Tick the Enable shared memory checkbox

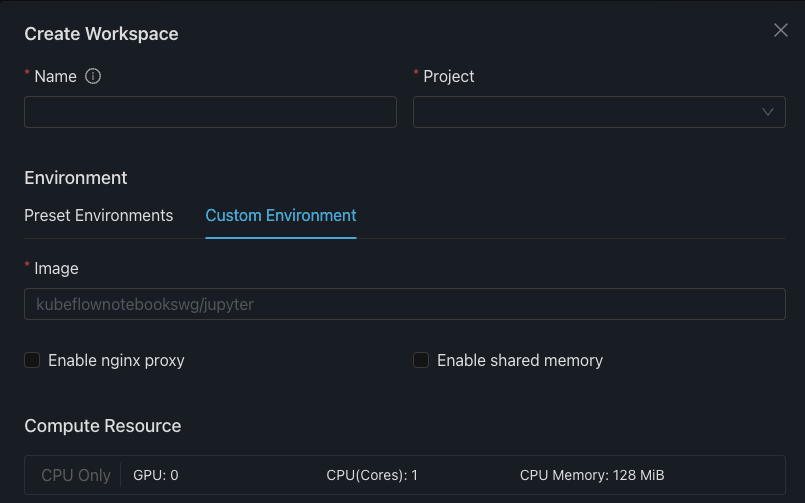pos(421,360)
